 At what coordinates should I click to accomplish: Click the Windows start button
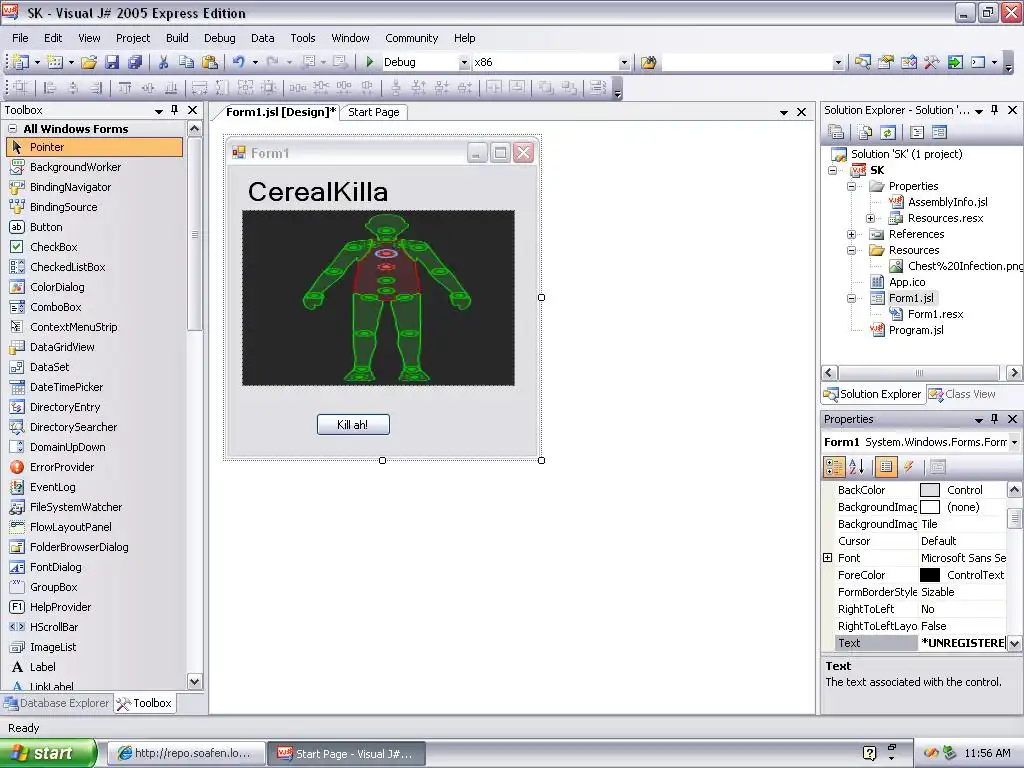click(48, 753)
